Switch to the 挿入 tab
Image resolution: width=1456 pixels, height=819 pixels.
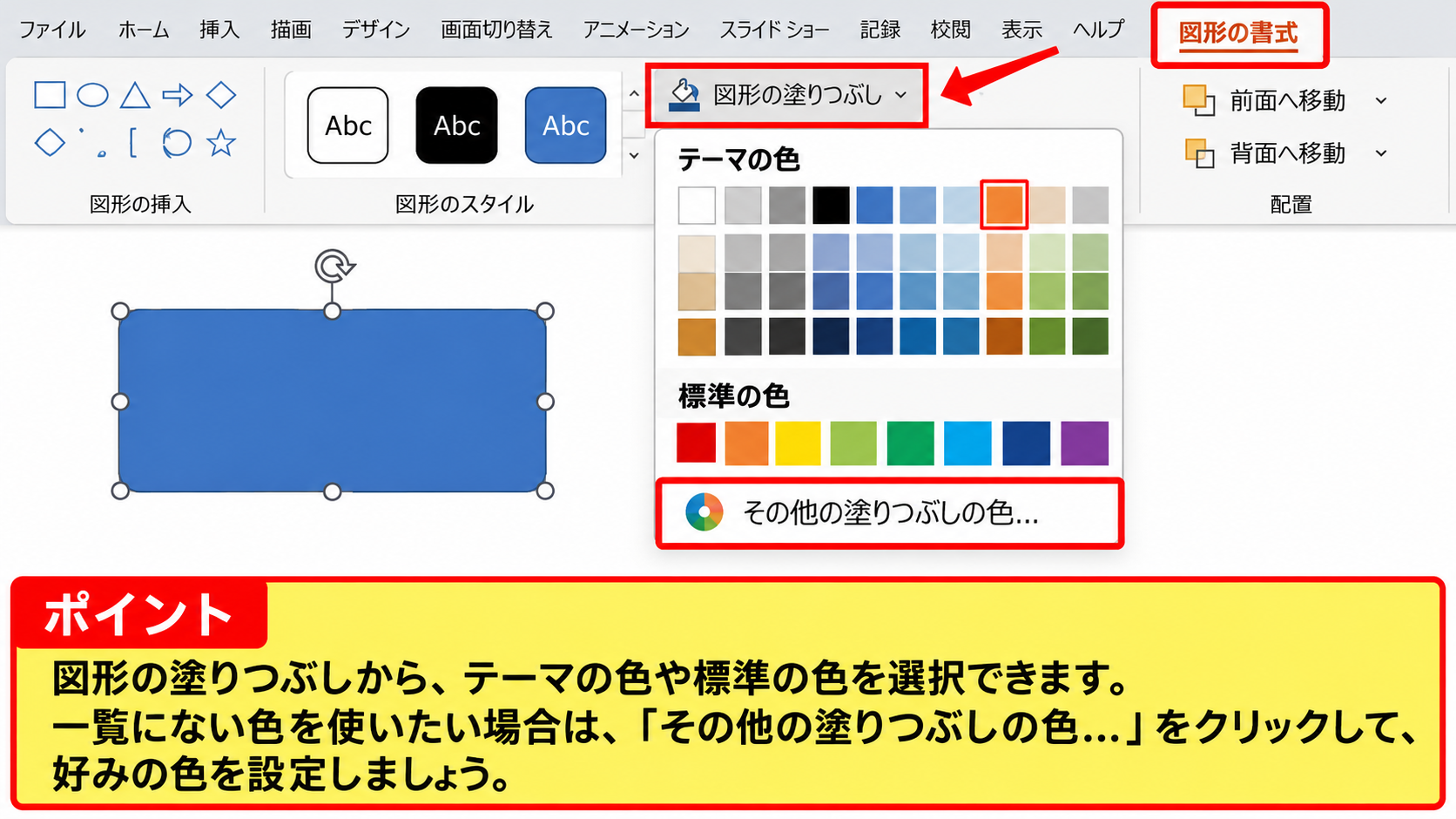(219, 30)
